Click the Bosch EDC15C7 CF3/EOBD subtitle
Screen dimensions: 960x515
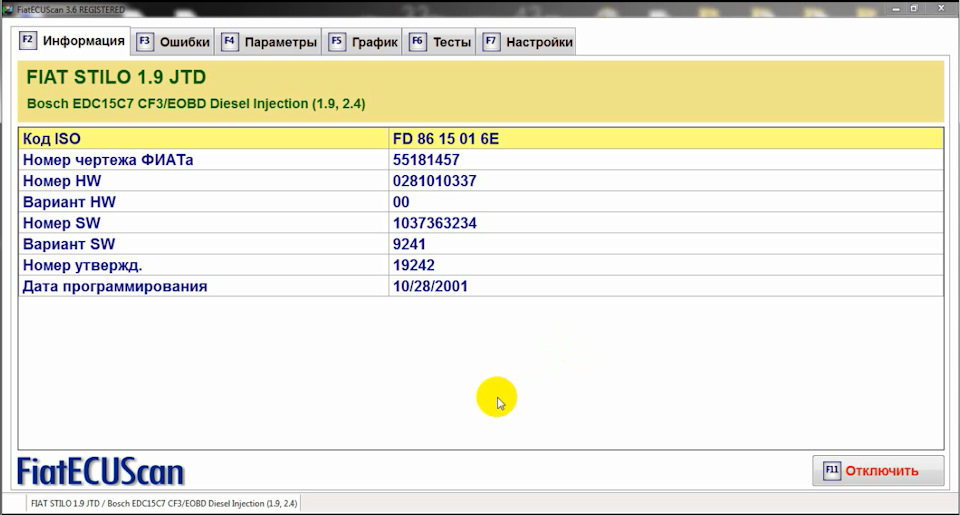[196, 103]
